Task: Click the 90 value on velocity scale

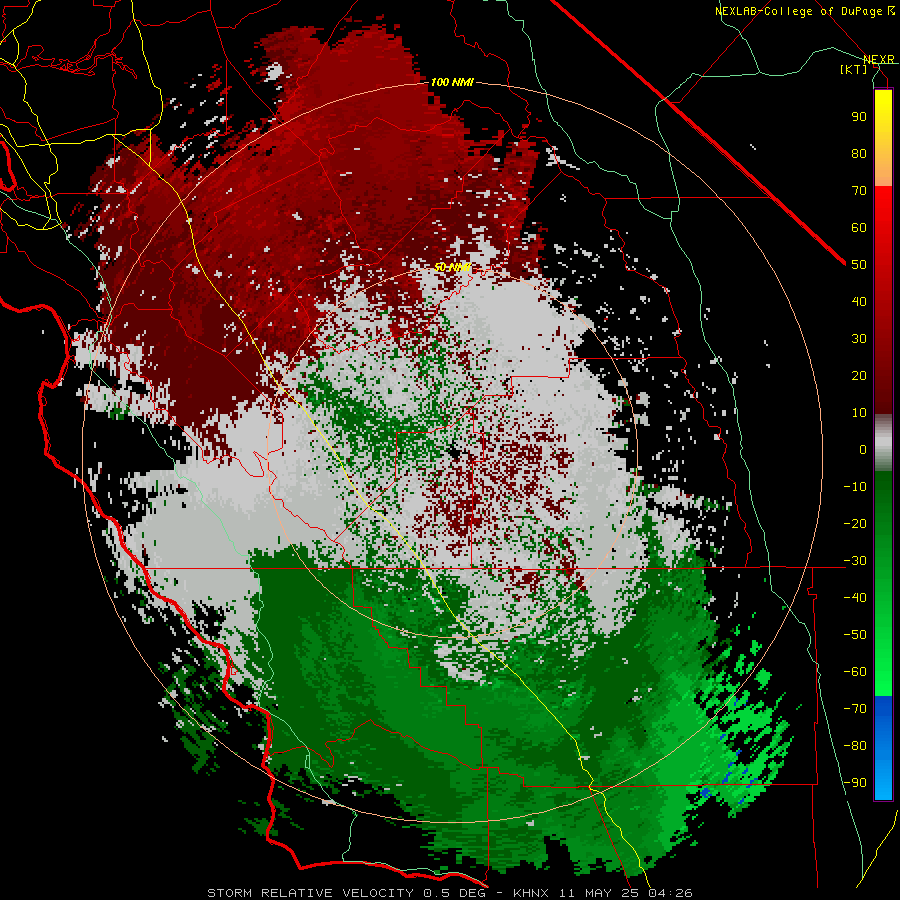Action: click(859, 117)
